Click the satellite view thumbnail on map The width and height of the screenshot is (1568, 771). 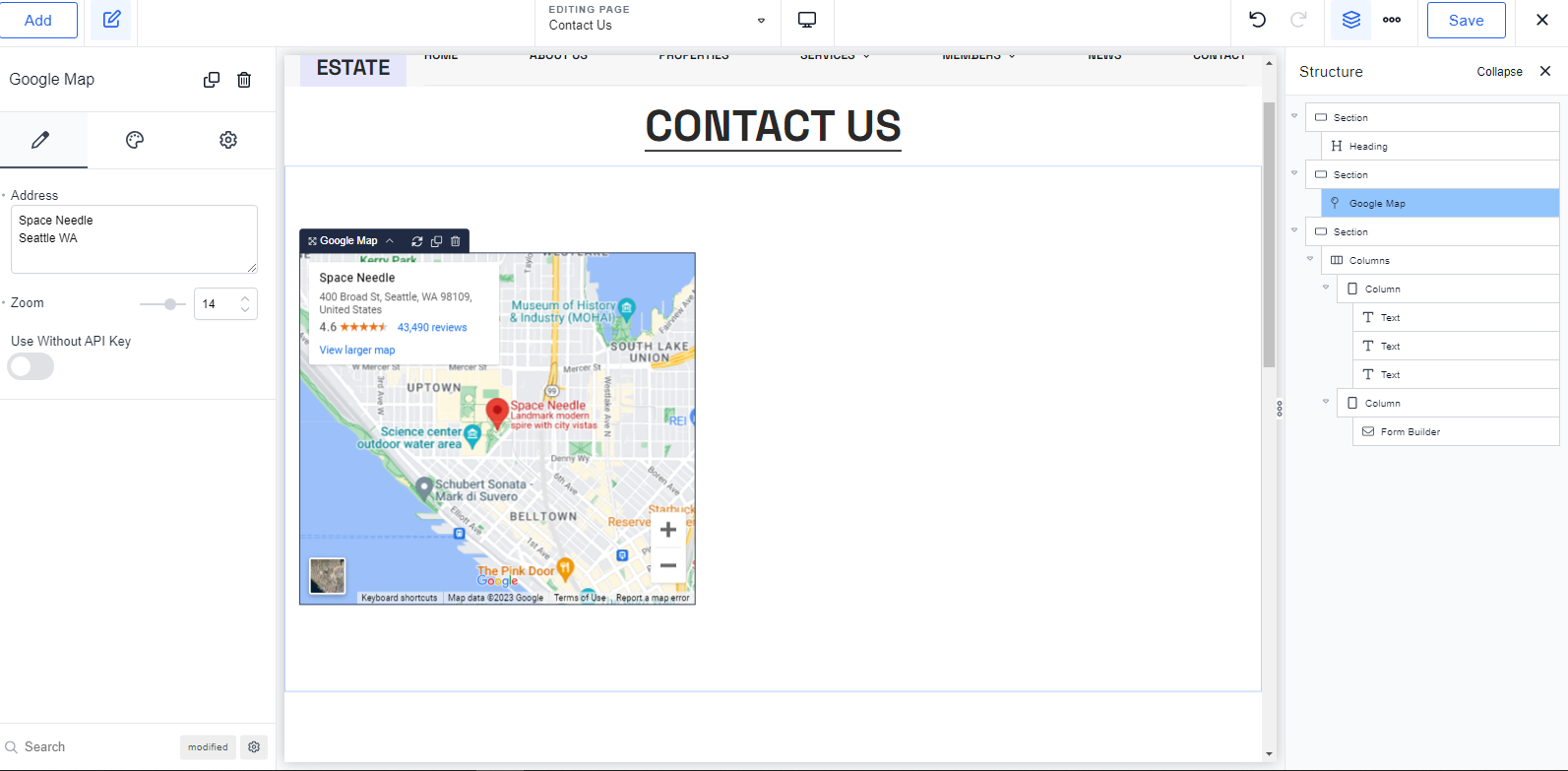(x=328, y=576)
